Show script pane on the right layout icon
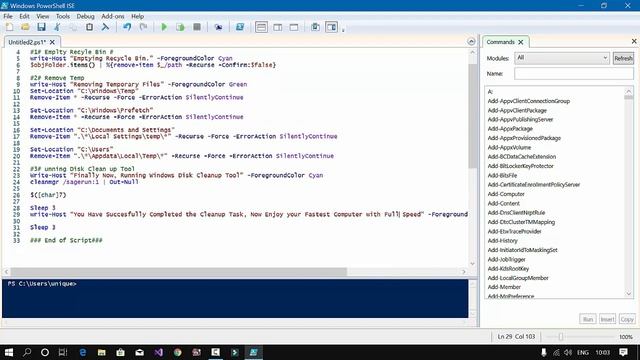Image resolution: width=640 pixels, height=360 pixels. (x=278, y=27)
